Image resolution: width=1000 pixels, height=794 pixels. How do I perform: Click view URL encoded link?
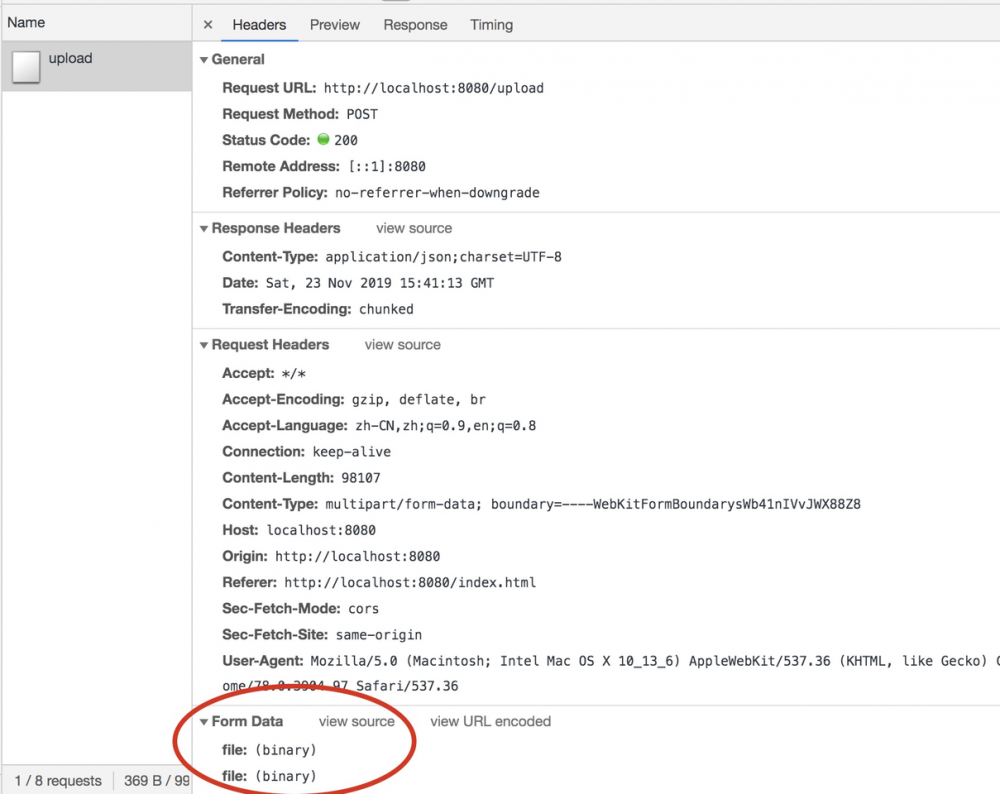click(x=490, y=721)
